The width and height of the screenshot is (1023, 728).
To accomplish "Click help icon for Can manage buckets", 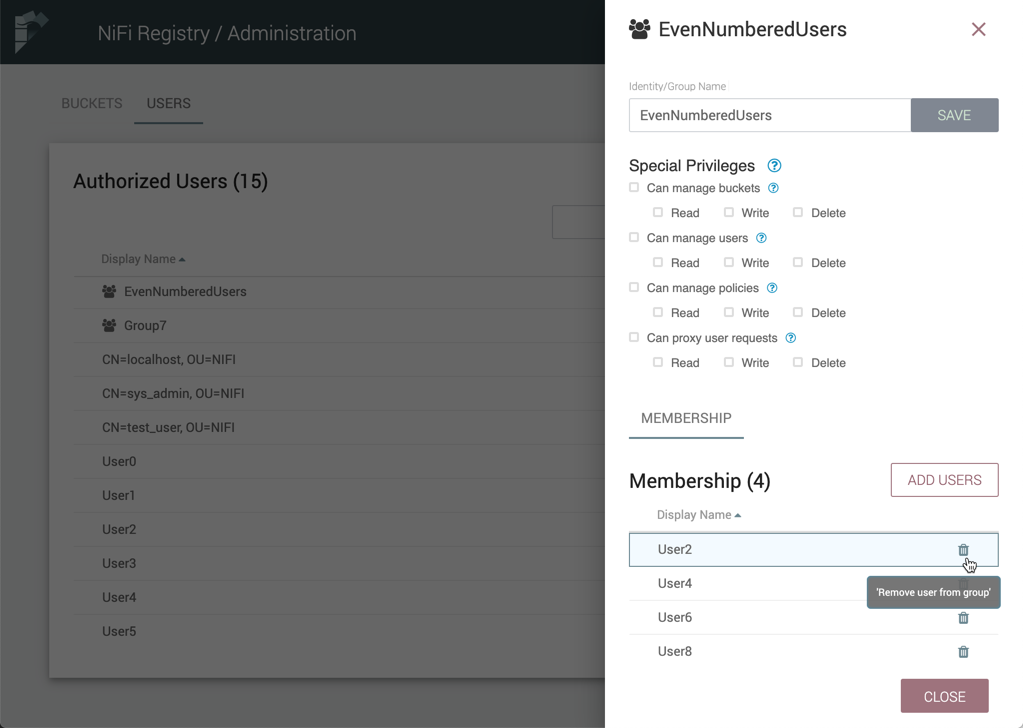I will tap(773, 188).
